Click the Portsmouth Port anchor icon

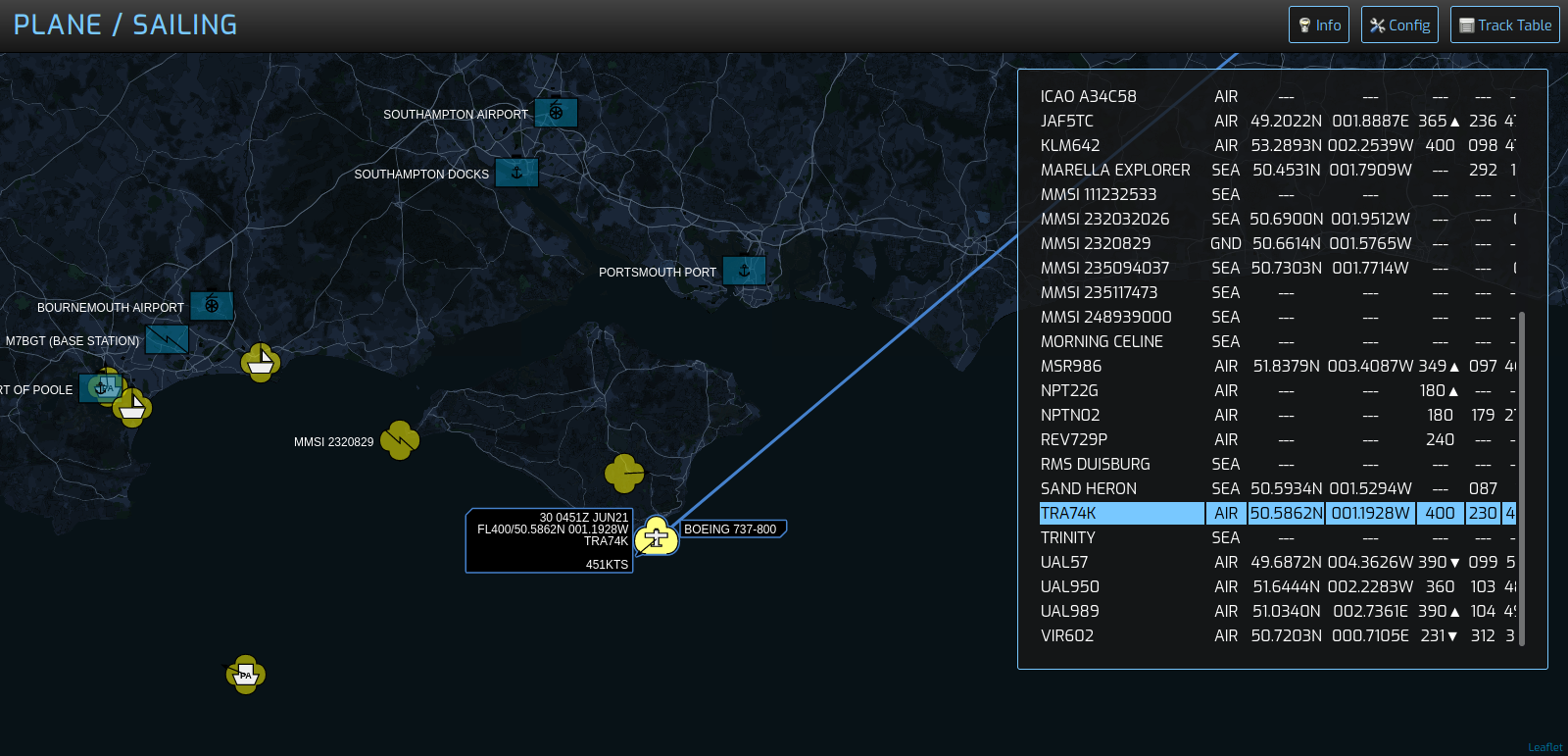tap(744, 271)
